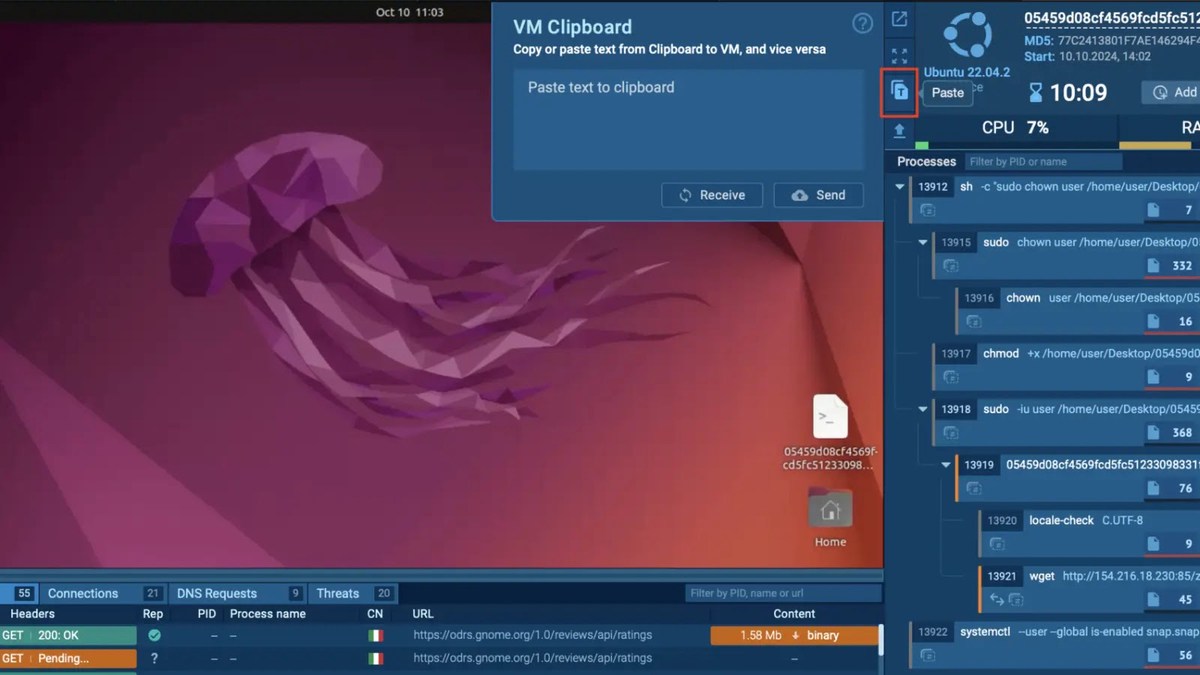The height and width of the screenshot is (675, 1200).
Task: Collapse the sudo process 13918 branch
Action: point(922,409)
